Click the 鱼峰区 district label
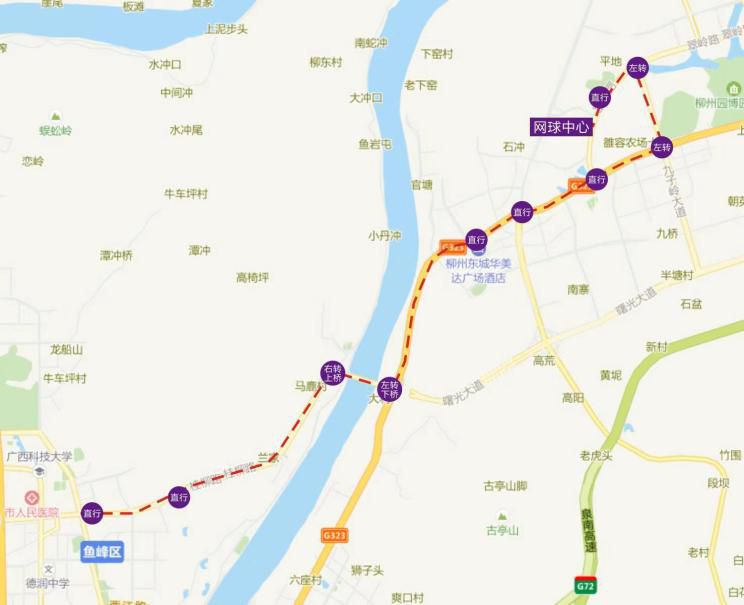This screenshot has height=605, width=744. 102,552
